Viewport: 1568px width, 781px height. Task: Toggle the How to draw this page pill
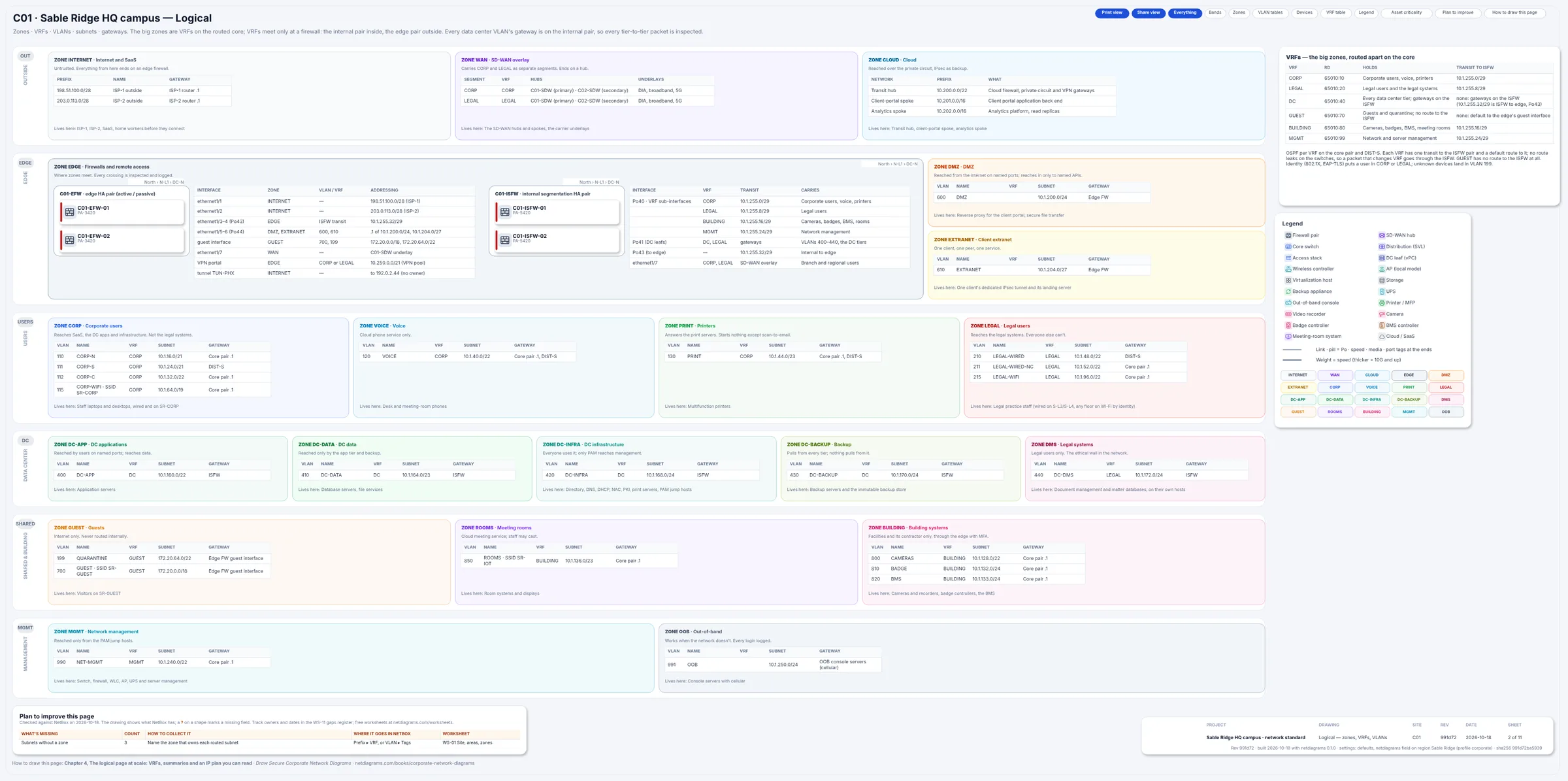1514,12
